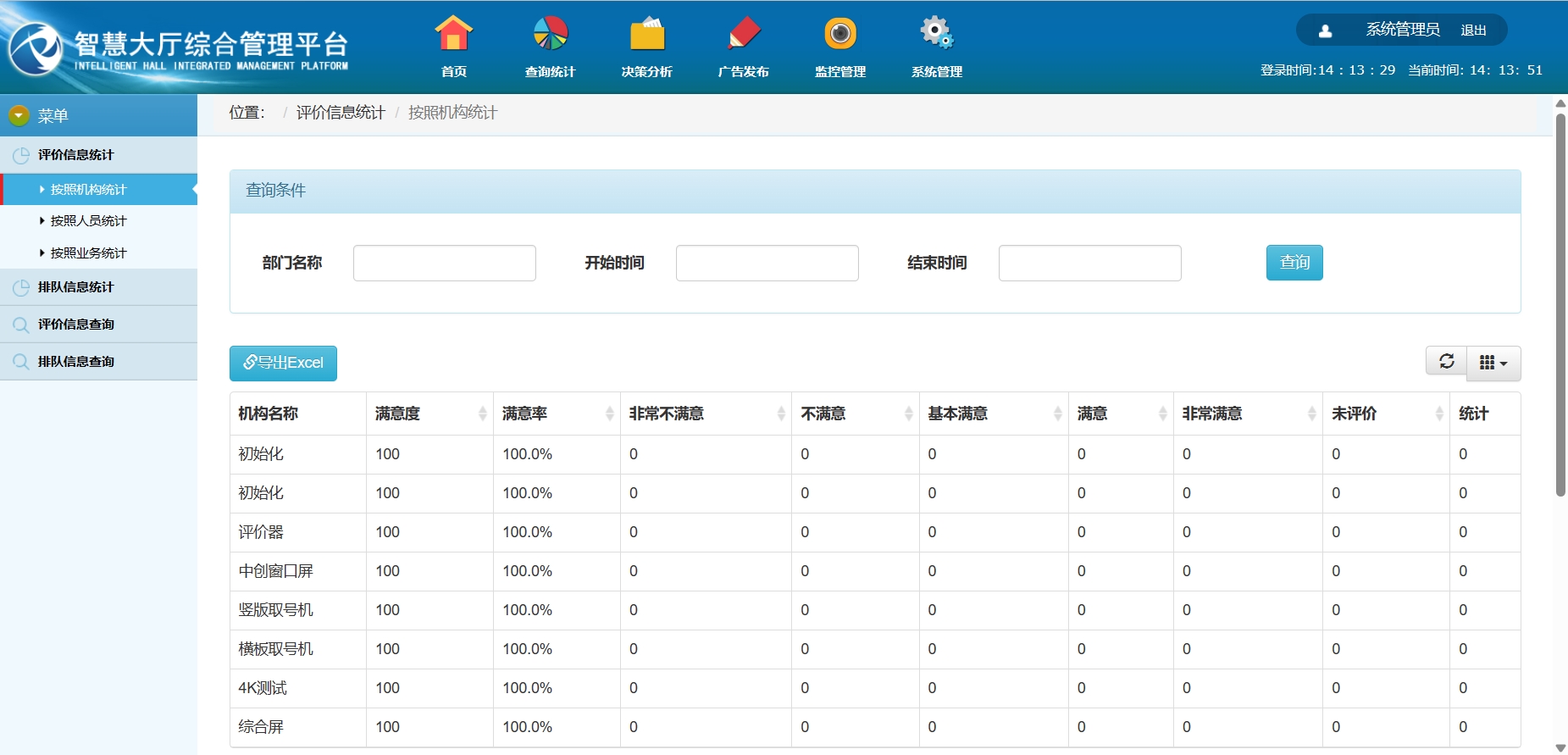Export table with 导出Excel button
Viewport: 1568px width, 755px height.
pos(283,363)
